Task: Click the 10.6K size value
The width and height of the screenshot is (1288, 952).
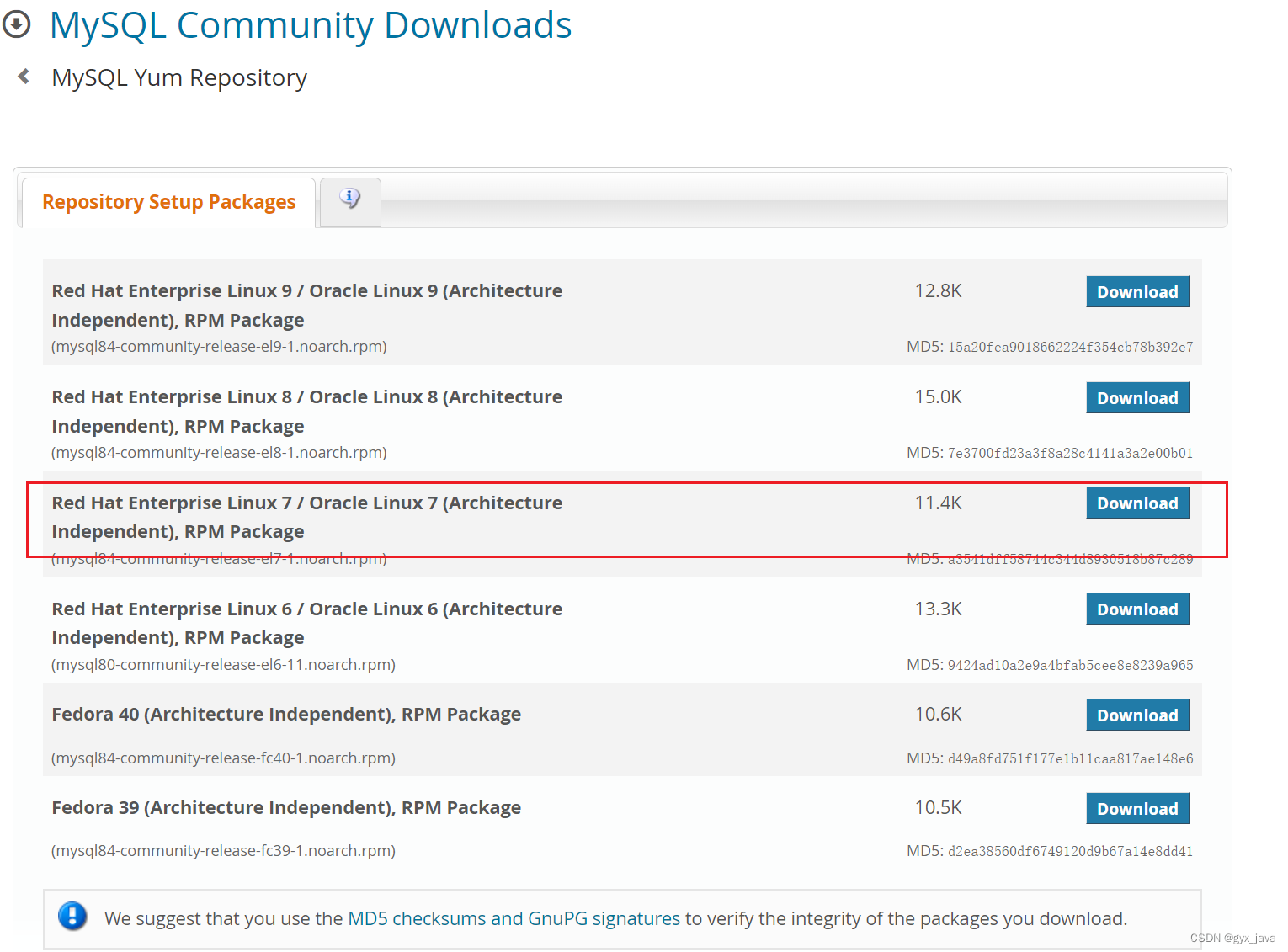Action: (x=938, y=715)
